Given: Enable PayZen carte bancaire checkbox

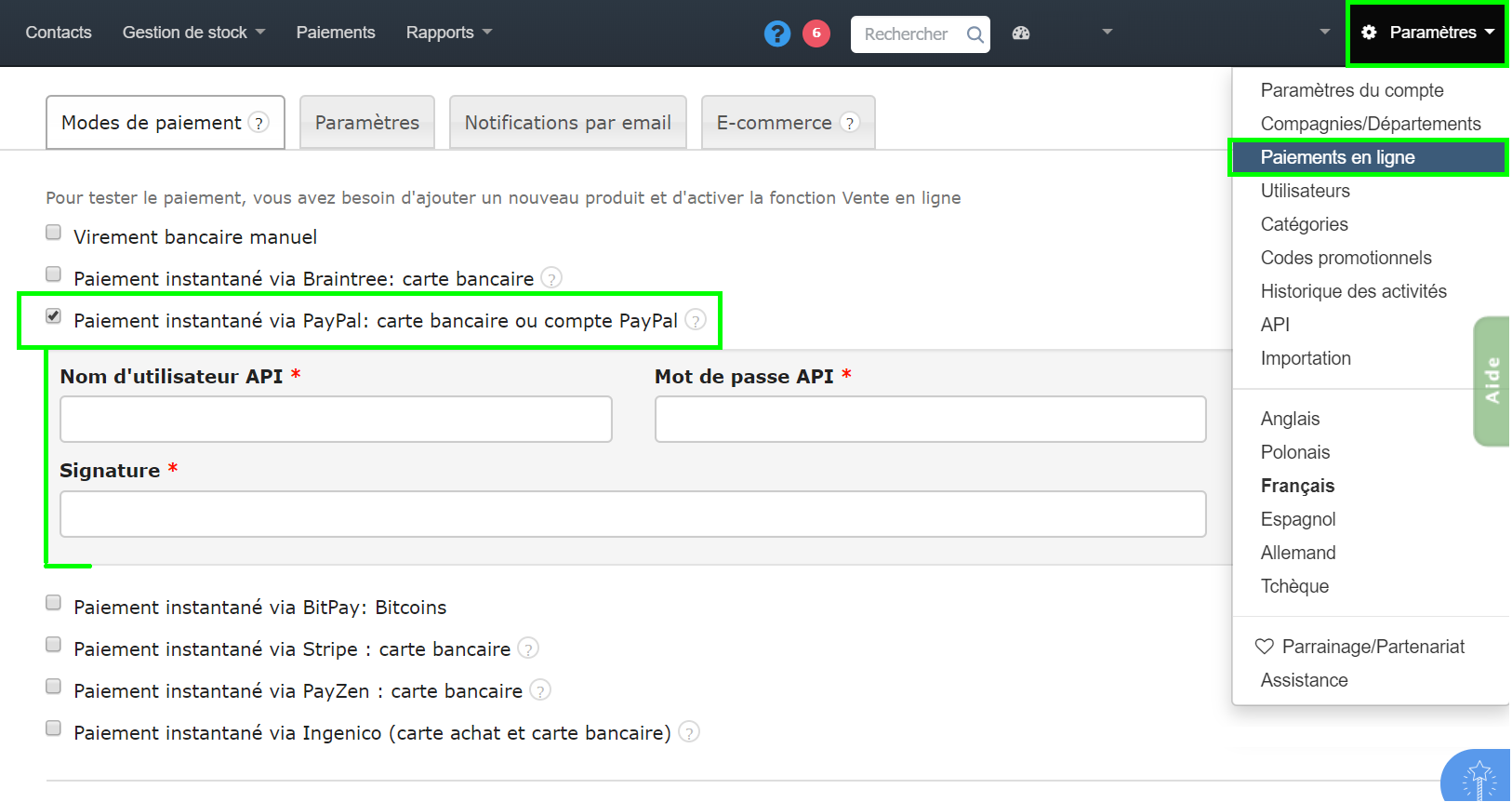Looking at the screenshot, I should coord(54,687).
